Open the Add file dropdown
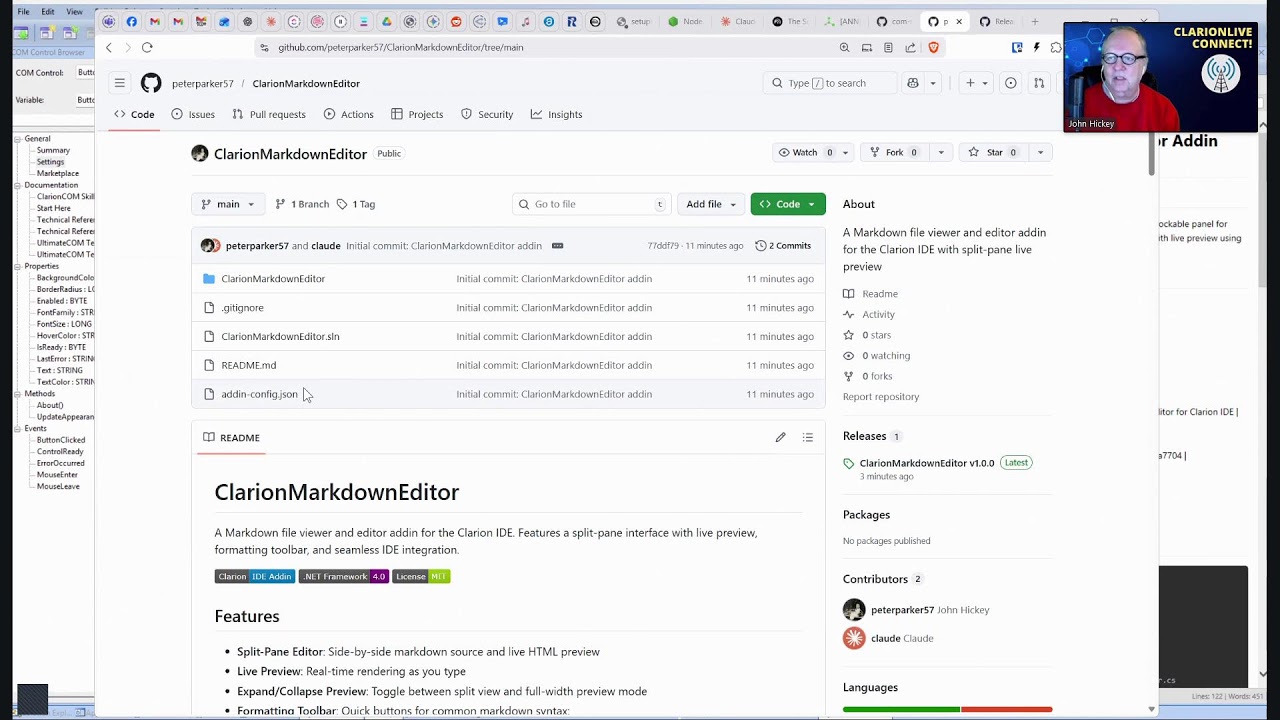 711,204
